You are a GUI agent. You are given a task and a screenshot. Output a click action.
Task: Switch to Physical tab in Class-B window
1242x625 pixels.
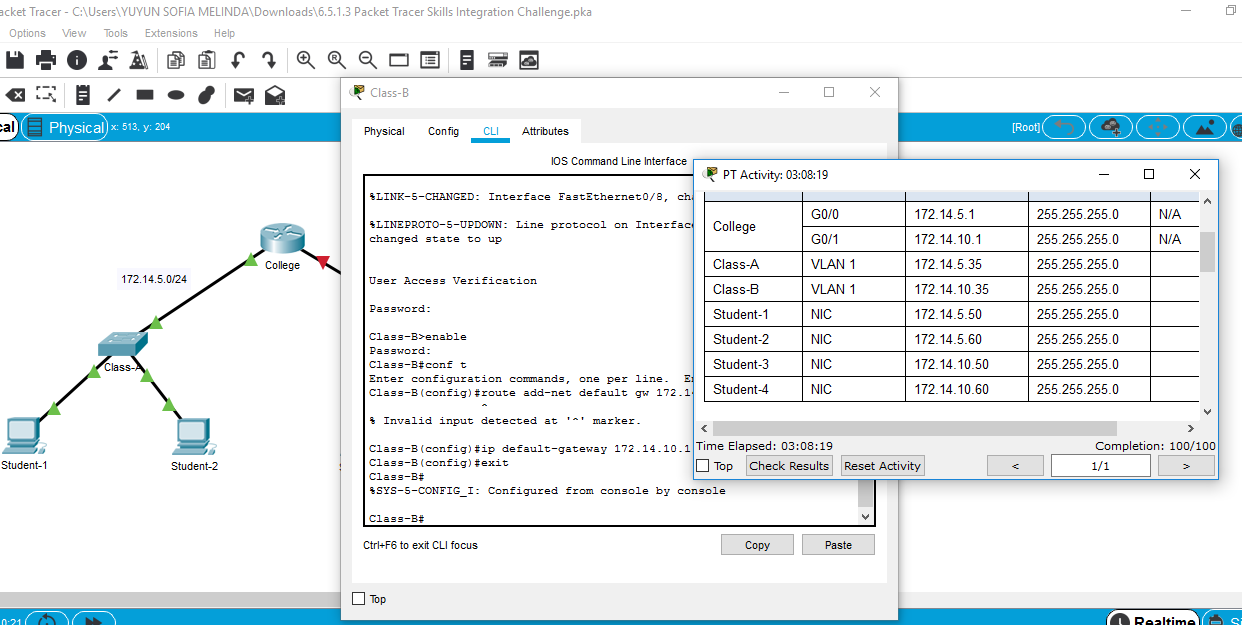pyautogui.click(x=384, y=131)
